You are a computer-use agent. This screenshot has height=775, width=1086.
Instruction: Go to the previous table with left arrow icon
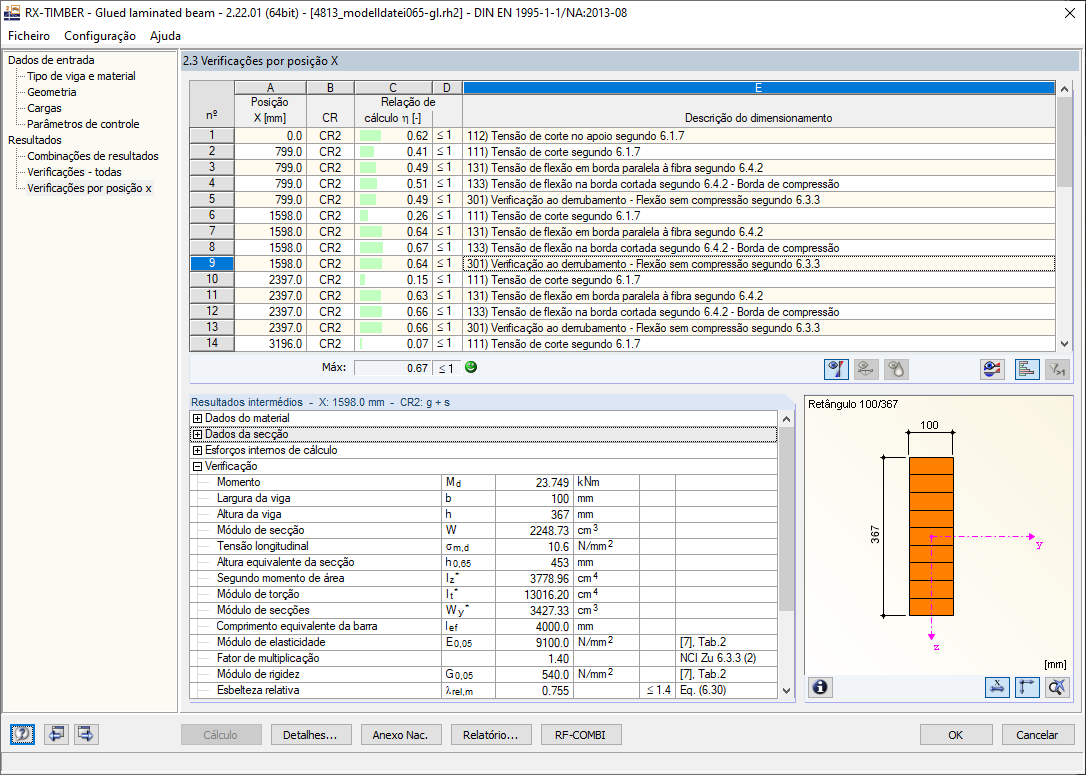56,734
